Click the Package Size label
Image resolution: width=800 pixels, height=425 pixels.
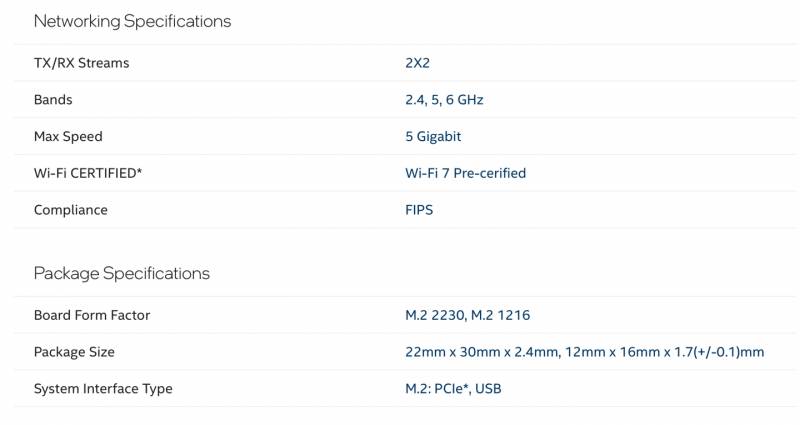coord(74,352)
